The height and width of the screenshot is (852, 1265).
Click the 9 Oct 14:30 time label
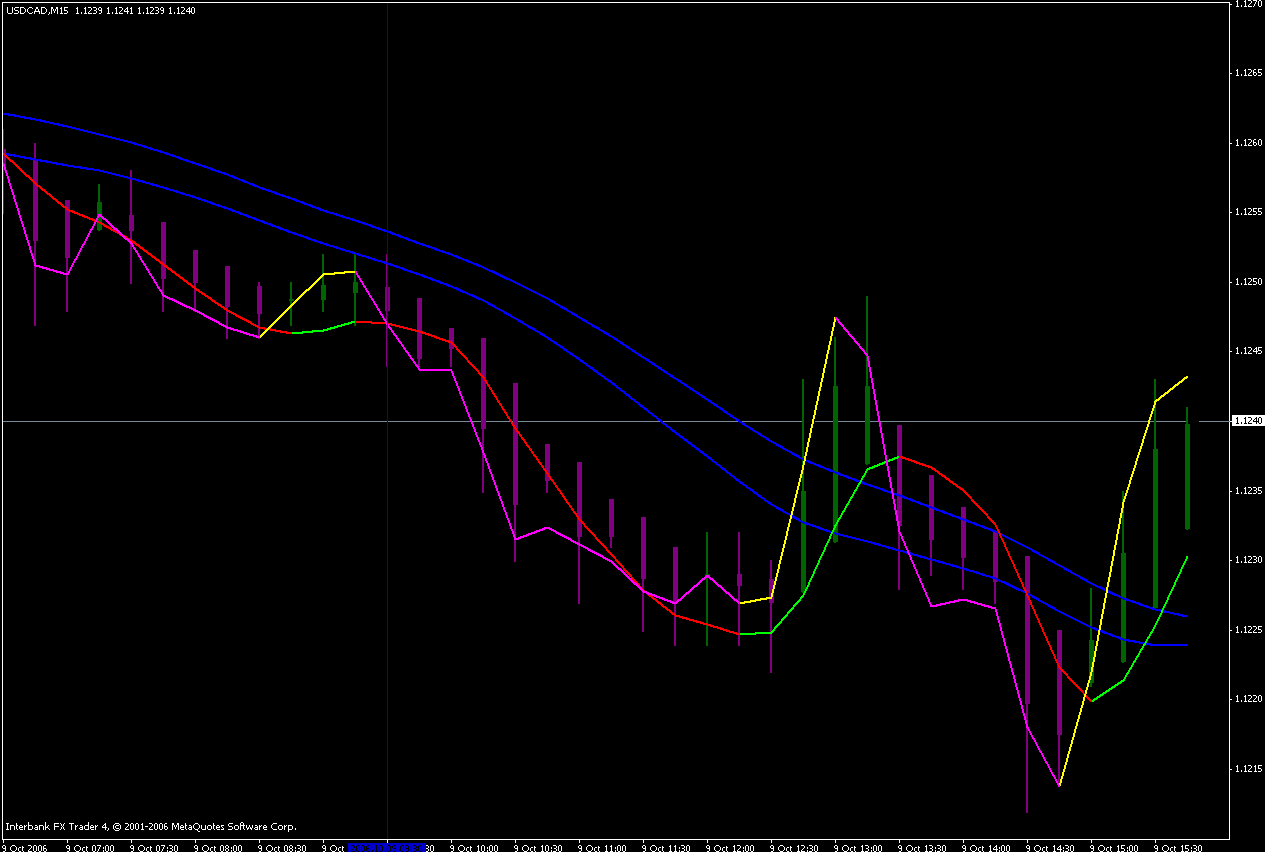[x=1051, y=847]
